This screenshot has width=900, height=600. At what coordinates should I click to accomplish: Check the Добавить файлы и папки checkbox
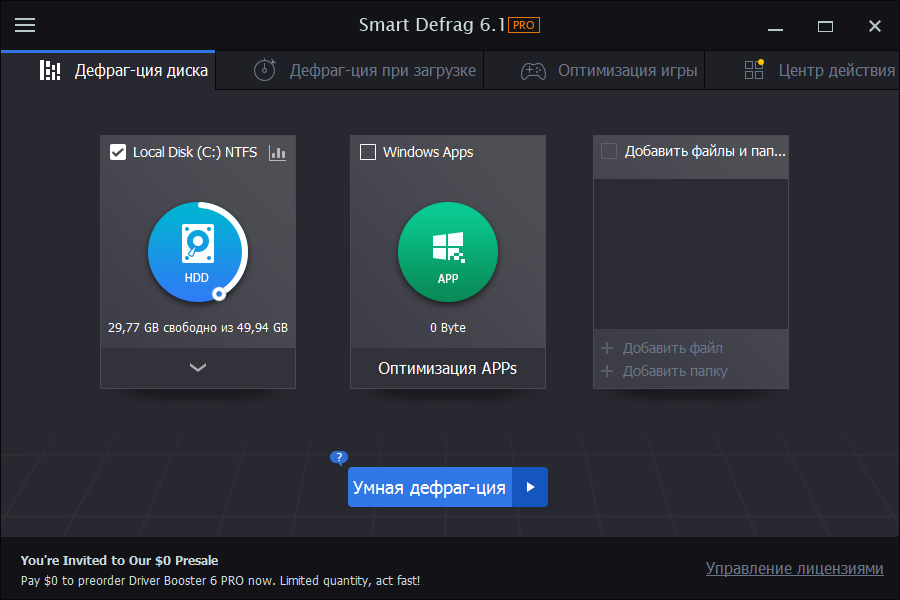point(608,150)
